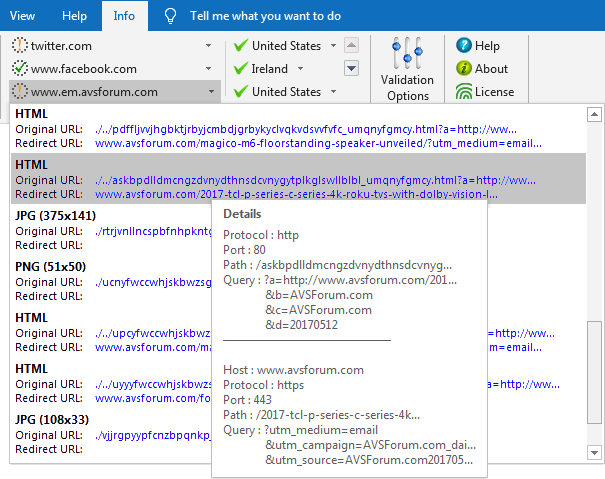Open the View tab

coord(22,16)
